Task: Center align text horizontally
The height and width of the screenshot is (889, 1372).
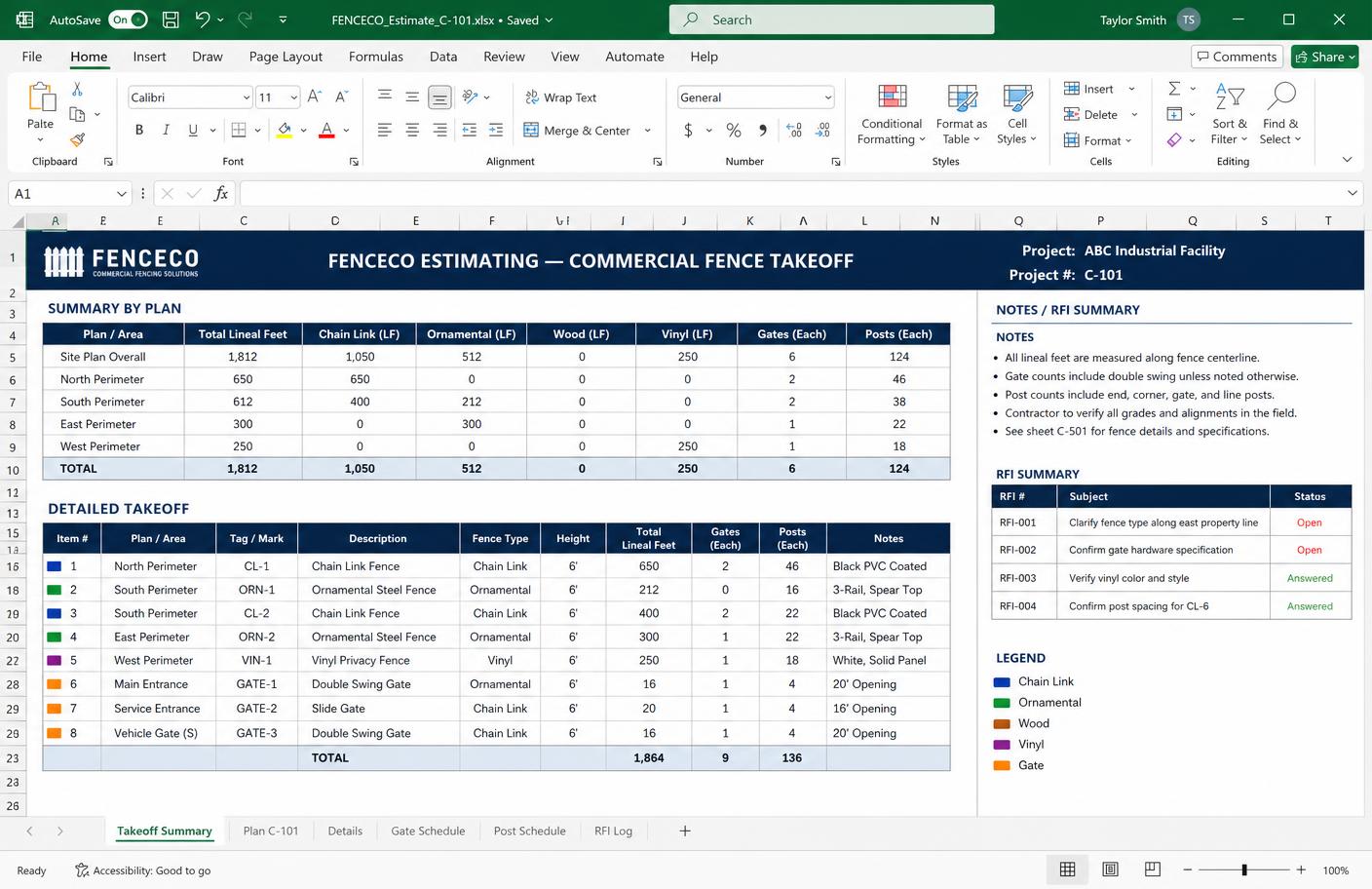Action: 412,130
